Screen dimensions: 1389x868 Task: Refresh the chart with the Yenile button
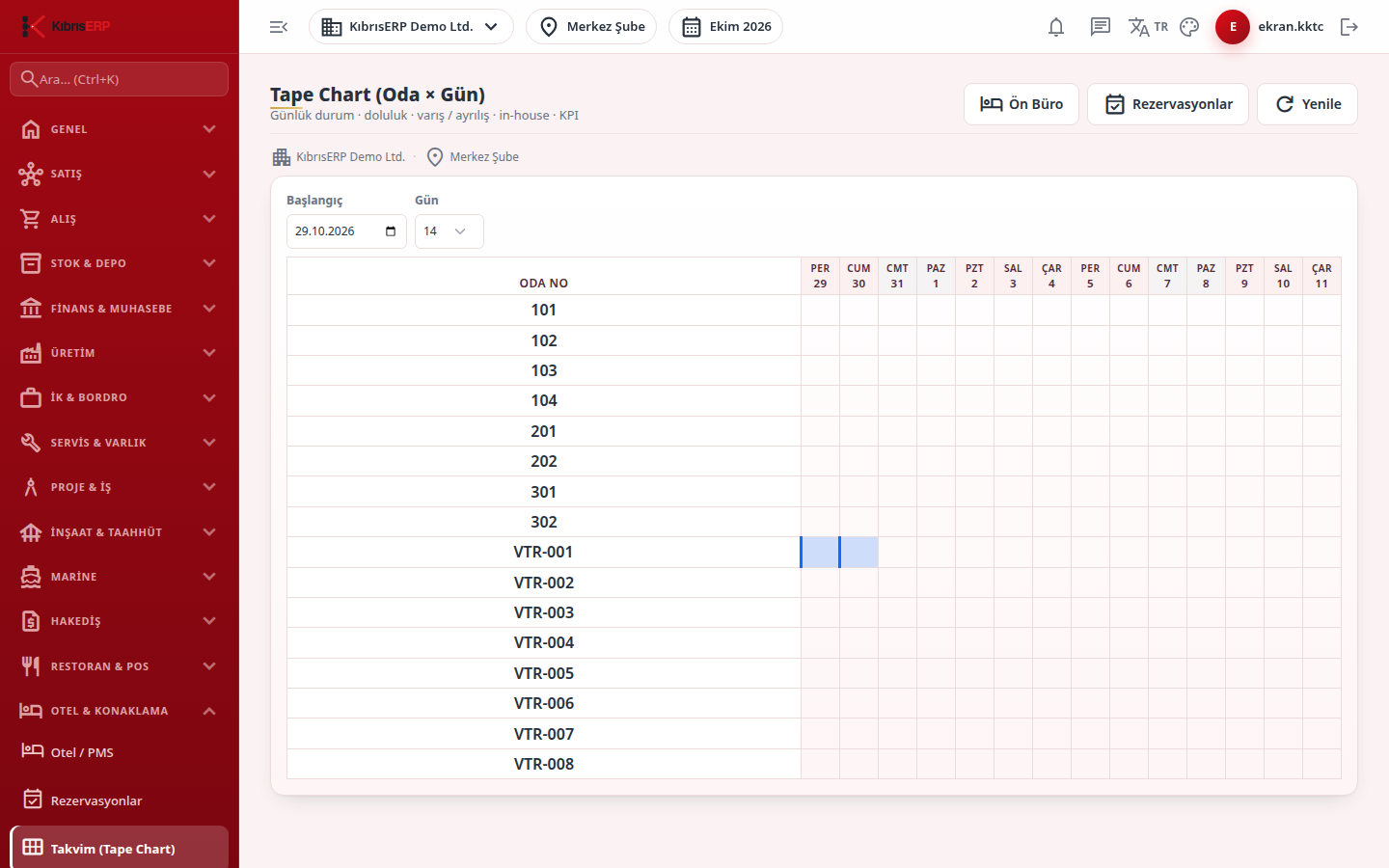(x=1307, y=104)
